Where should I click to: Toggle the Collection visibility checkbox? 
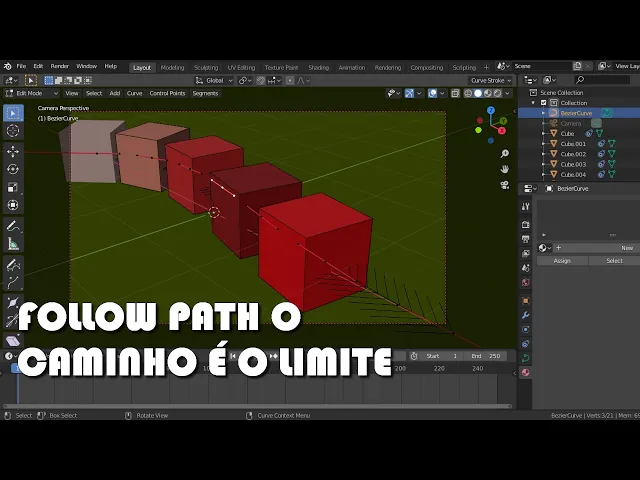click(544, 103)
